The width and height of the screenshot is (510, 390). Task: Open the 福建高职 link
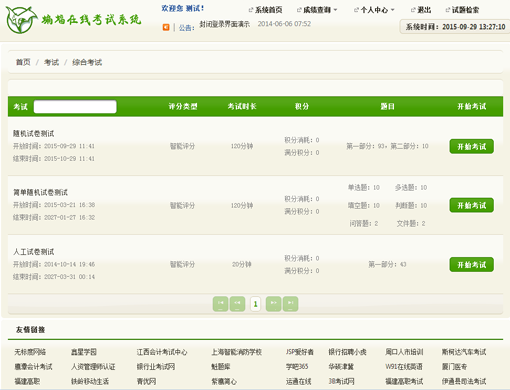pos(27,381)
